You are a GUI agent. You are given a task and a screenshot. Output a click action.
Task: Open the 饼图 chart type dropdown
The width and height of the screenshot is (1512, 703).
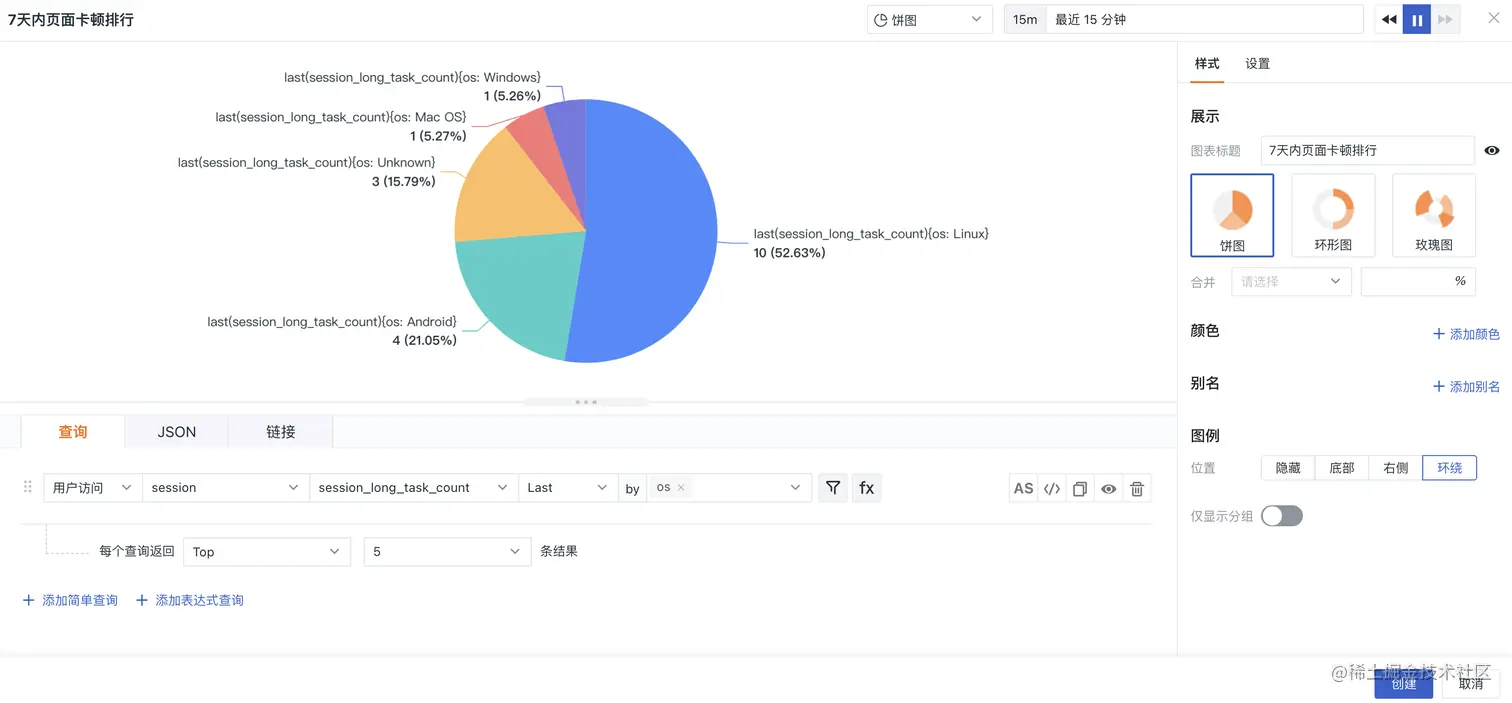[x=929, y=19]
